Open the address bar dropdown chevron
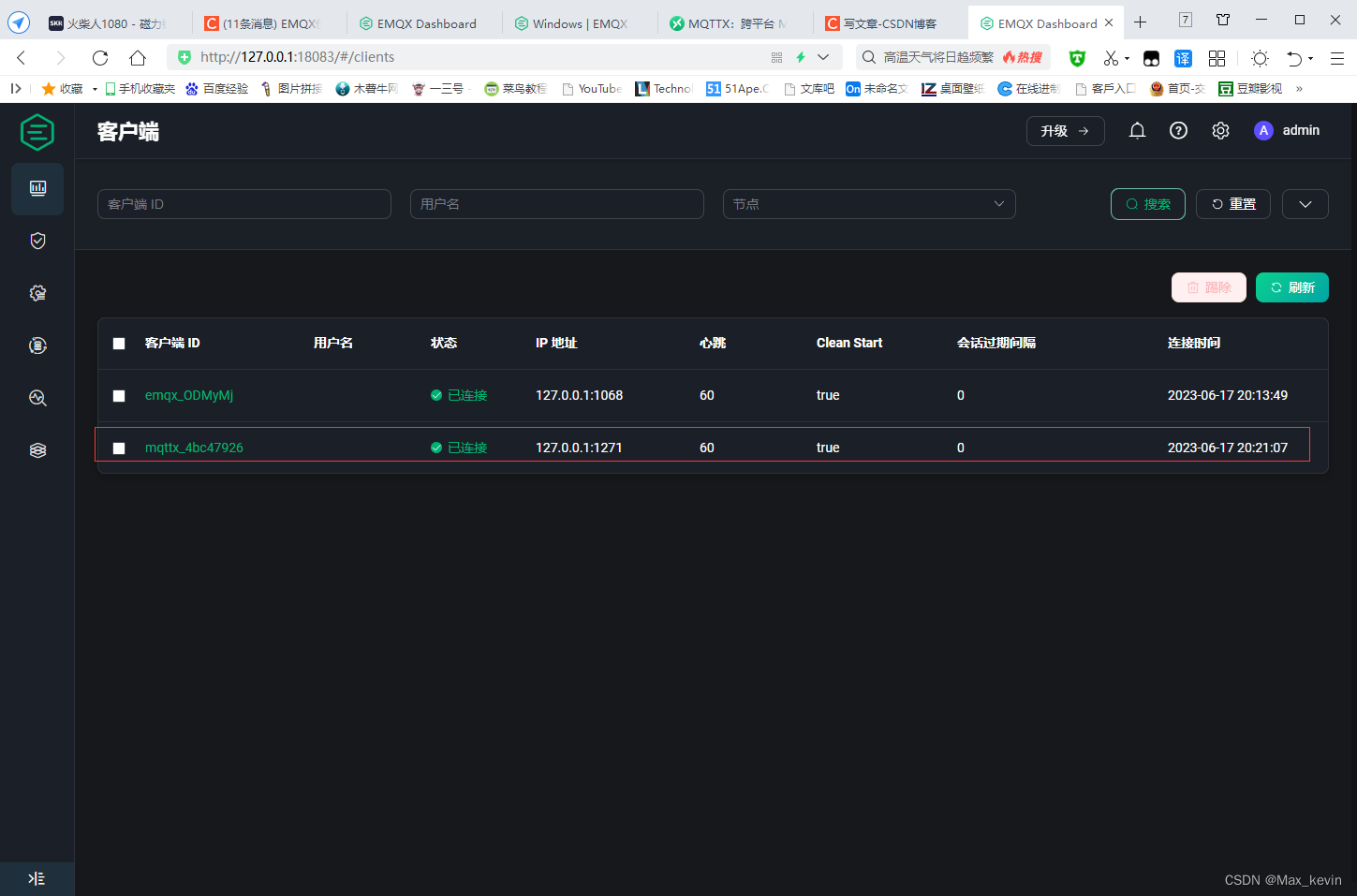This screenshot has height=896, width=1357. click(x=823, y=57)
